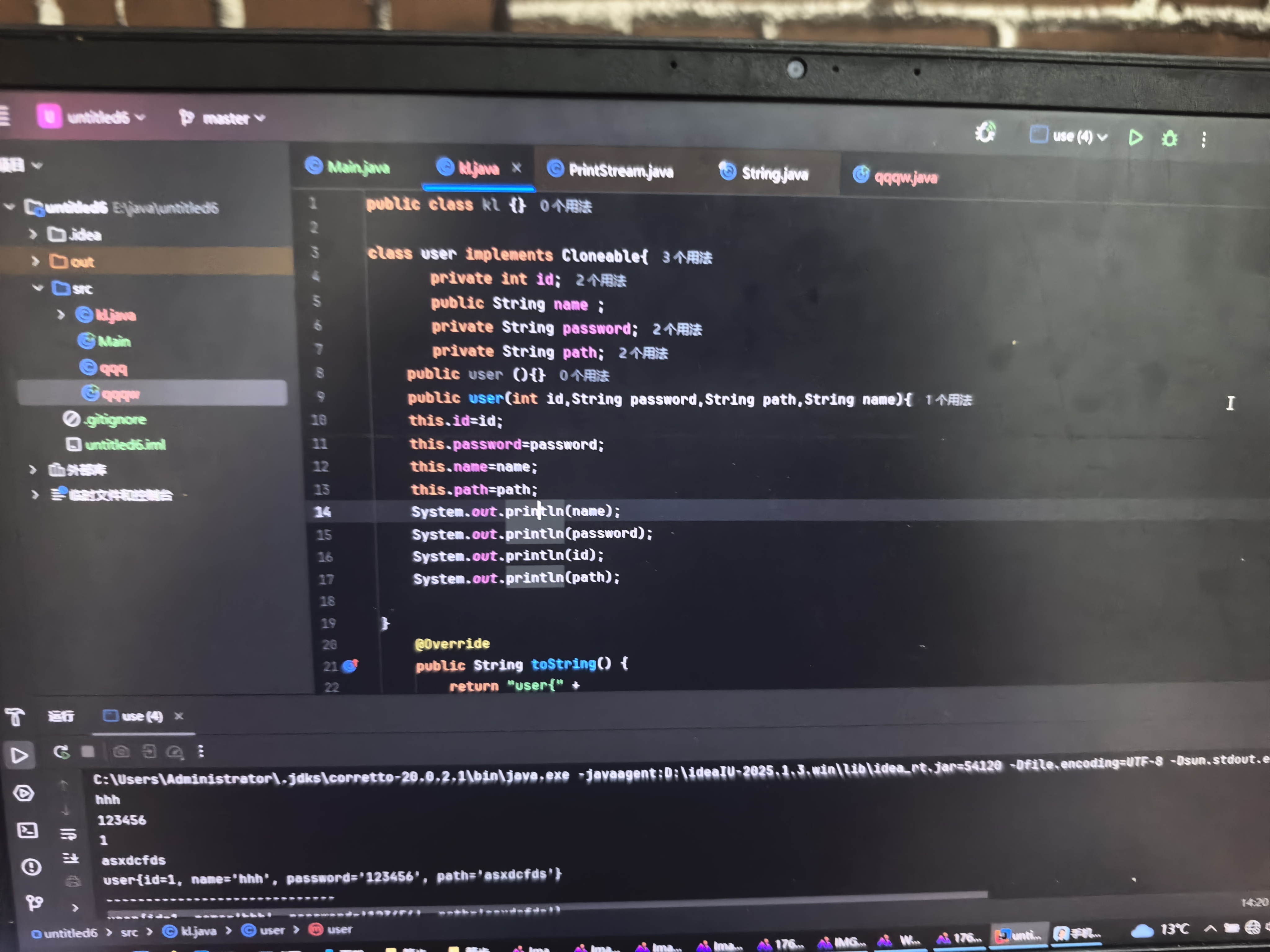Stop the running process button
Image resolution: width=1270 pixels, height=952 pixels.
88,752
